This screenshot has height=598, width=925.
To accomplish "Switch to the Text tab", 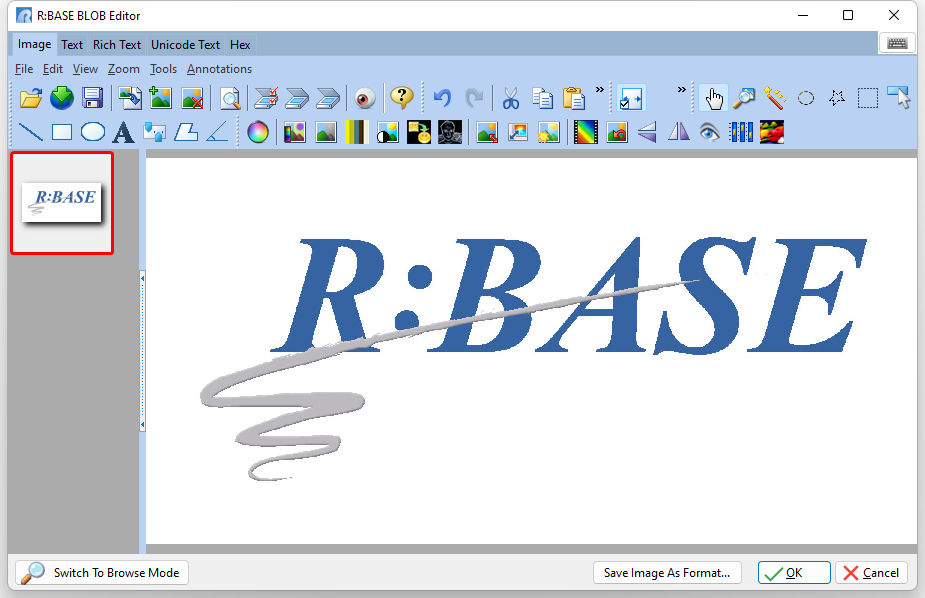I will point(72,45).
